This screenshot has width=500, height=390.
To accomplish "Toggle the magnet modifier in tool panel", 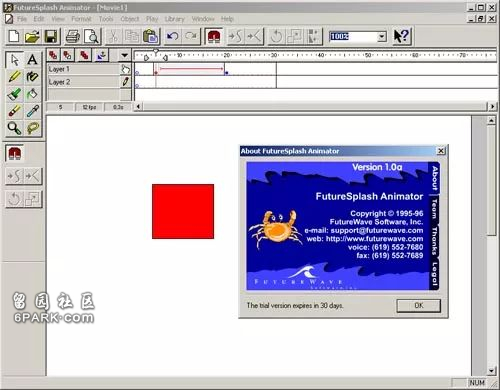I will pos(15,154).
